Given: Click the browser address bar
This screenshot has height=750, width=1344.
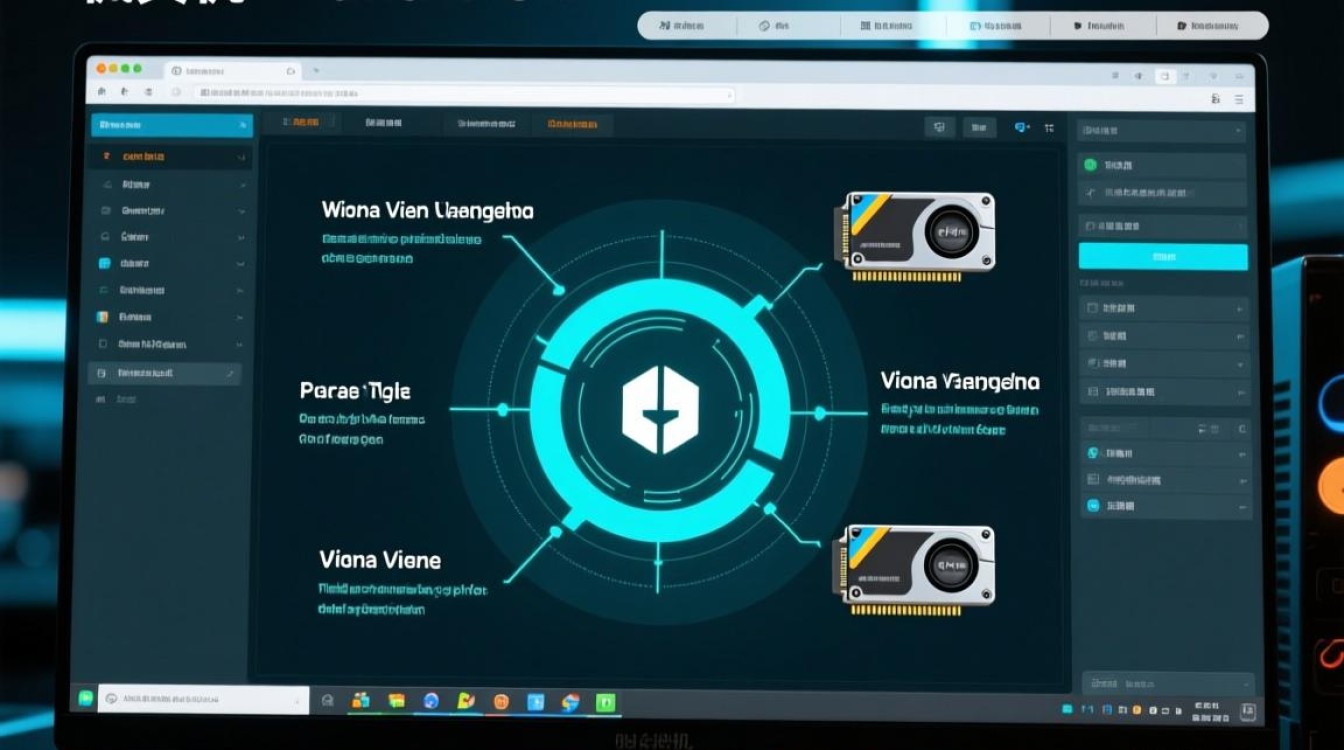Looking at the screenshot, I should click(460, 94).
